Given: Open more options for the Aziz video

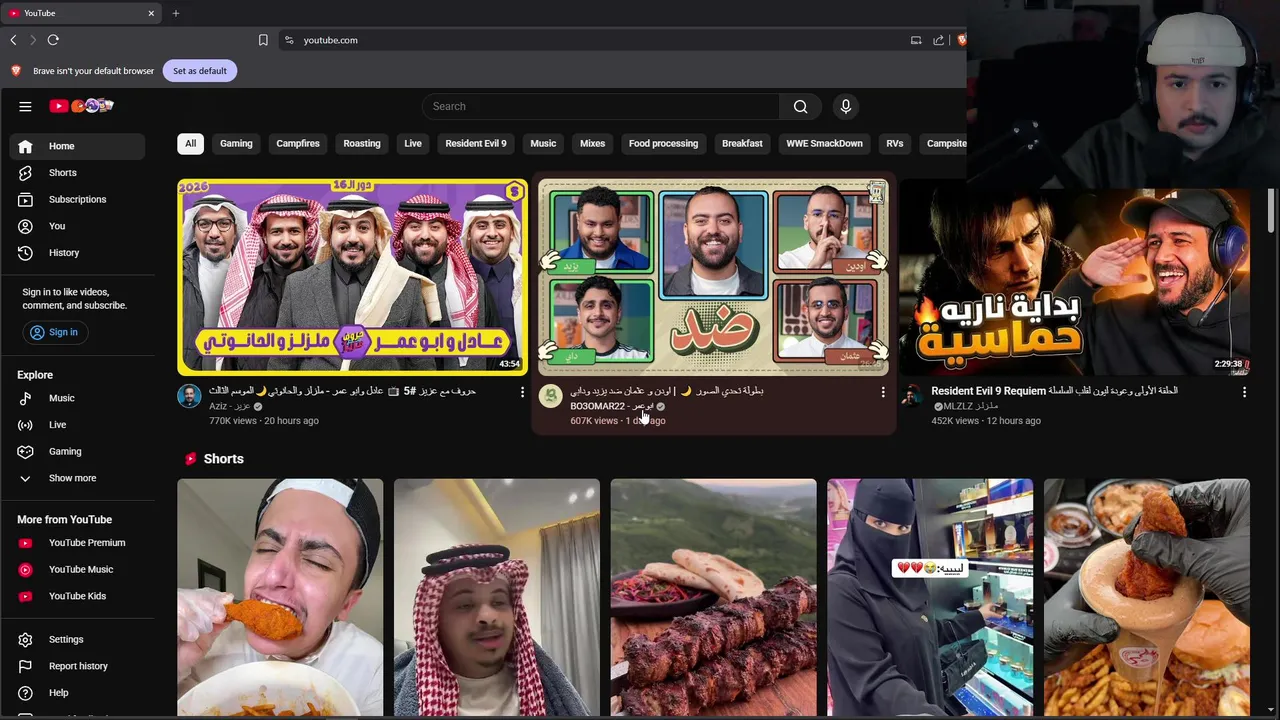Looking at the screenshot, I should 522,392.
